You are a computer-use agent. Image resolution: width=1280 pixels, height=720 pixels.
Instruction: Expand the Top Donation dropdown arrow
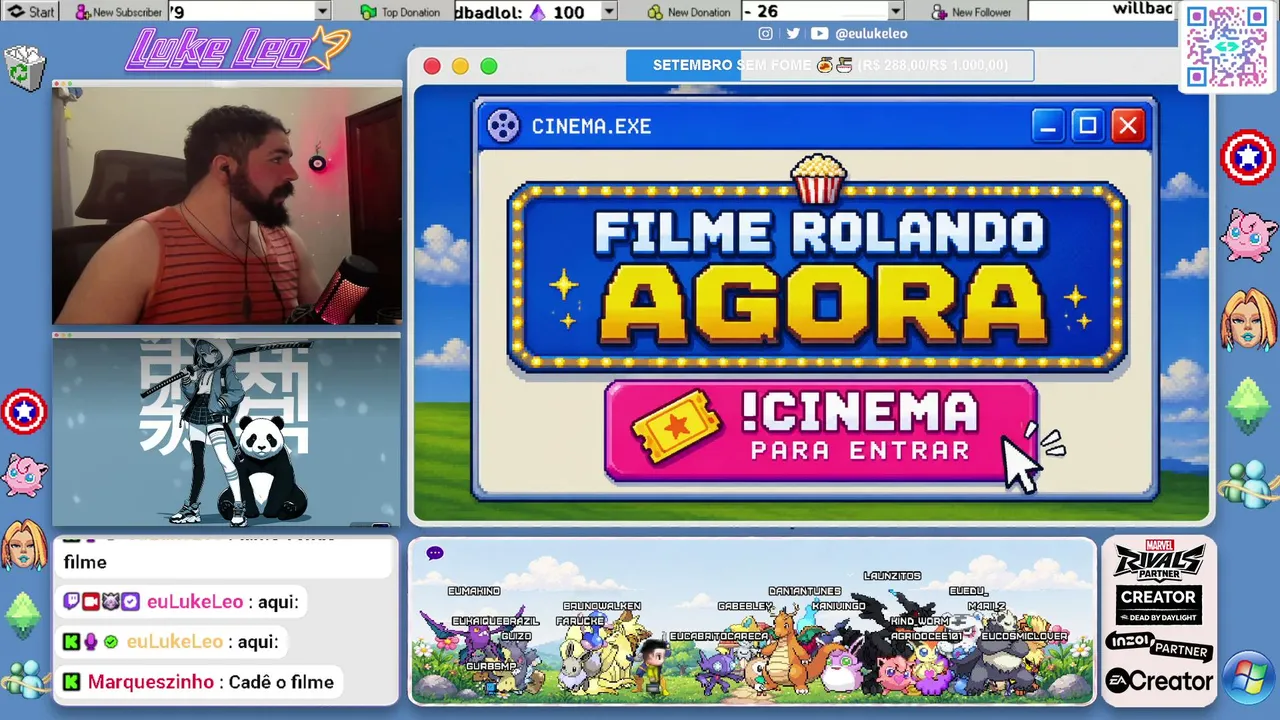coord(609,12)
